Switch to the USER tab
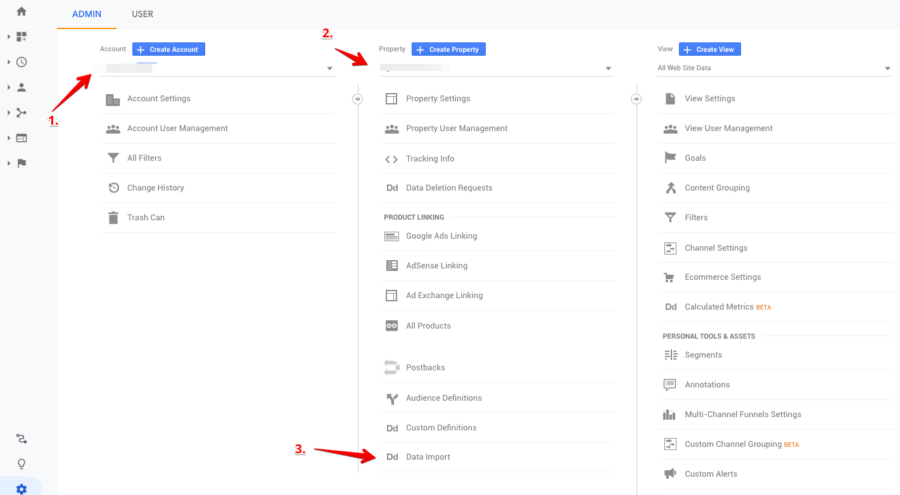The image size is (900, 495). pos(142,14)
